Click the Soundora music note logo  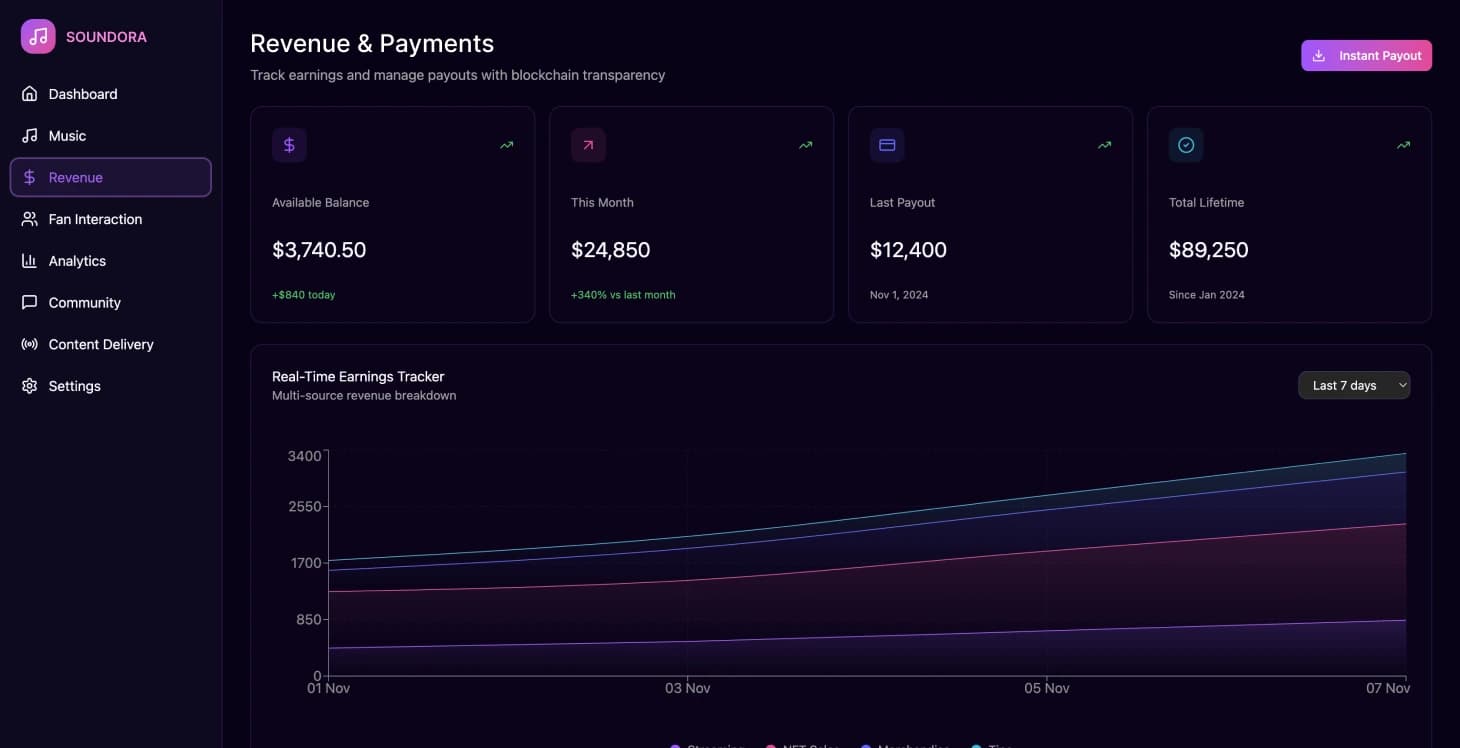point(38,37)
